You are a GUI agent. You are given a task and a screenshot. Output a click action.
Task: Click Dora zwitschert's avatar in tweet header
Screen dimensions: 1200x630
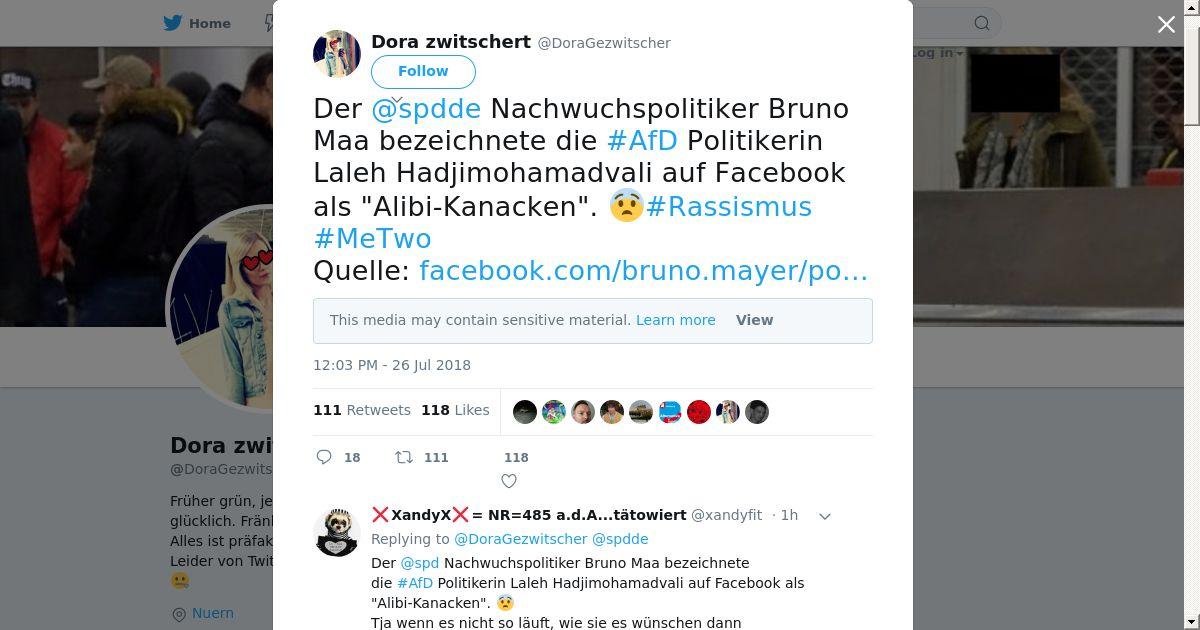[337, 54]
